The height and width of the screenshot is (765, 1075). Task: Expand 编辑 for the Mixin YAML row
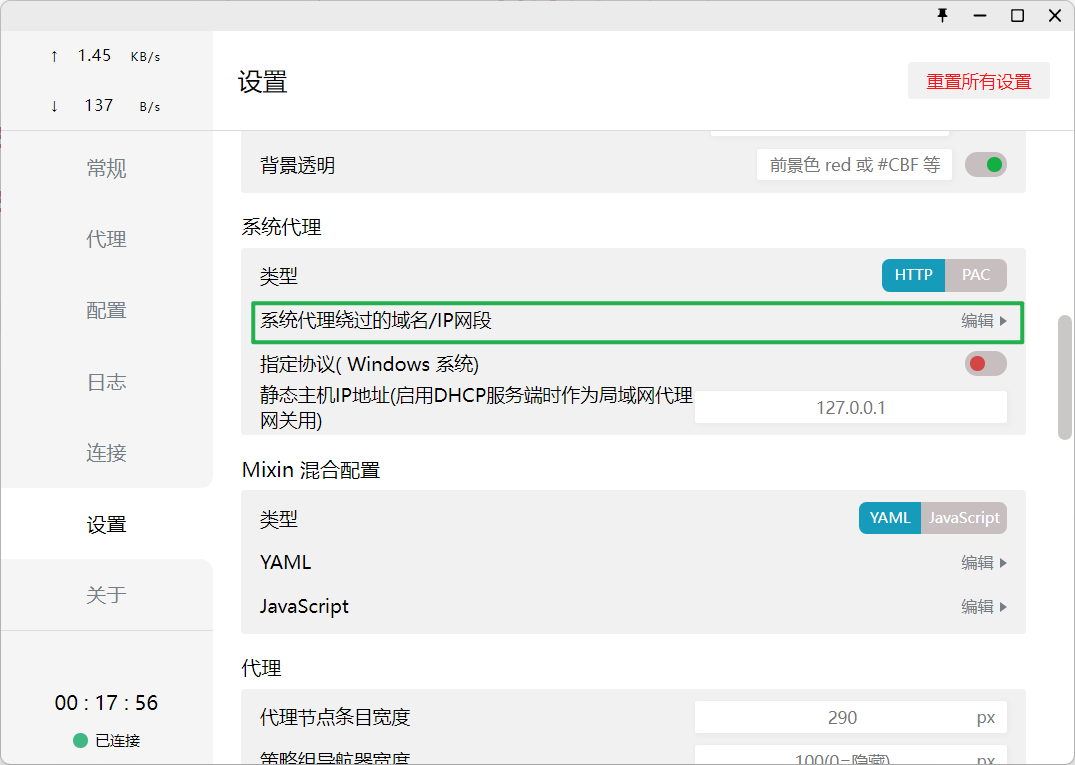pyautogui.click(x=983, y=563)
